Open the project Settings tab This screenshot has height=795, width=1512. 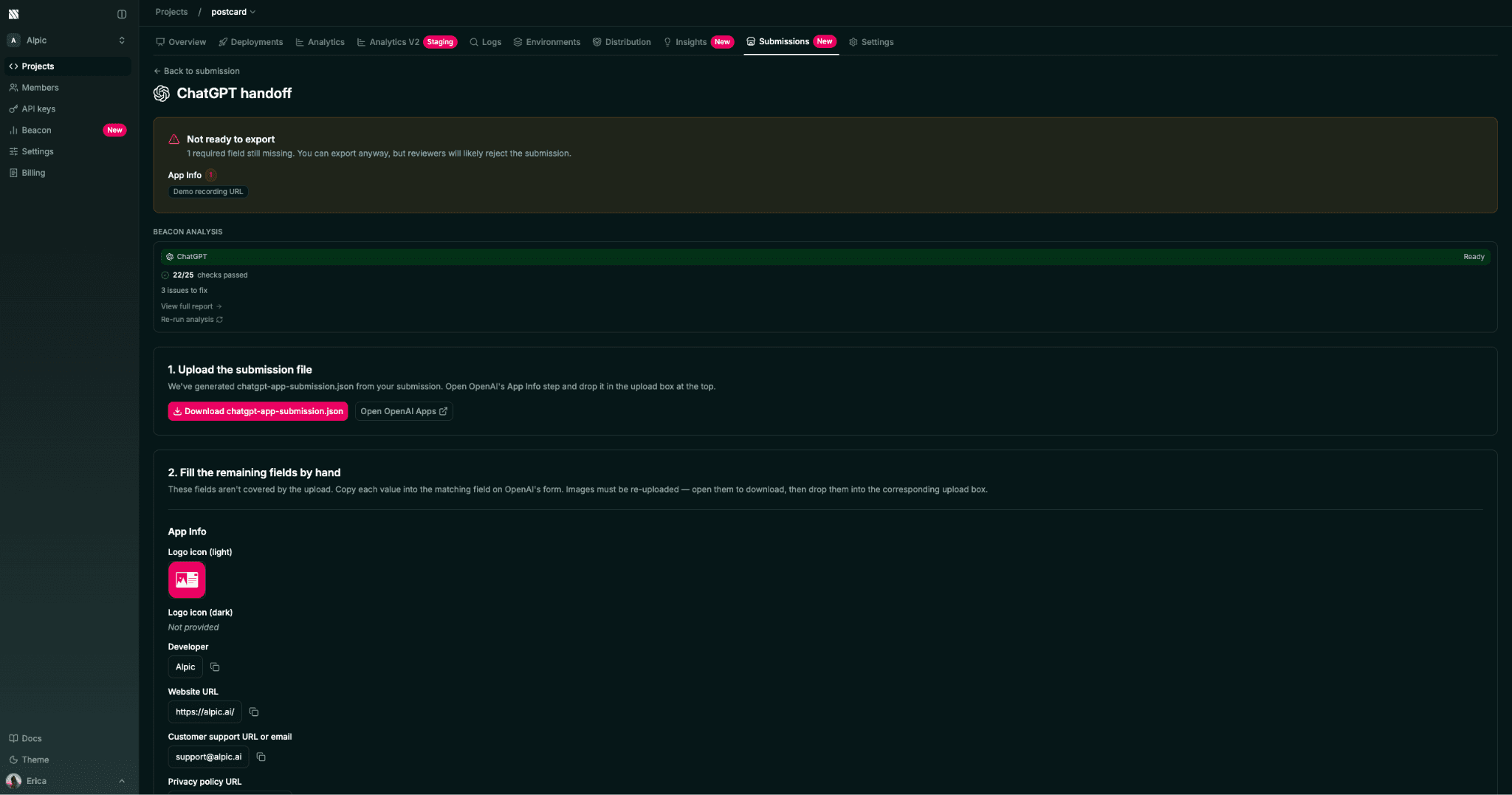pos(871,42)
